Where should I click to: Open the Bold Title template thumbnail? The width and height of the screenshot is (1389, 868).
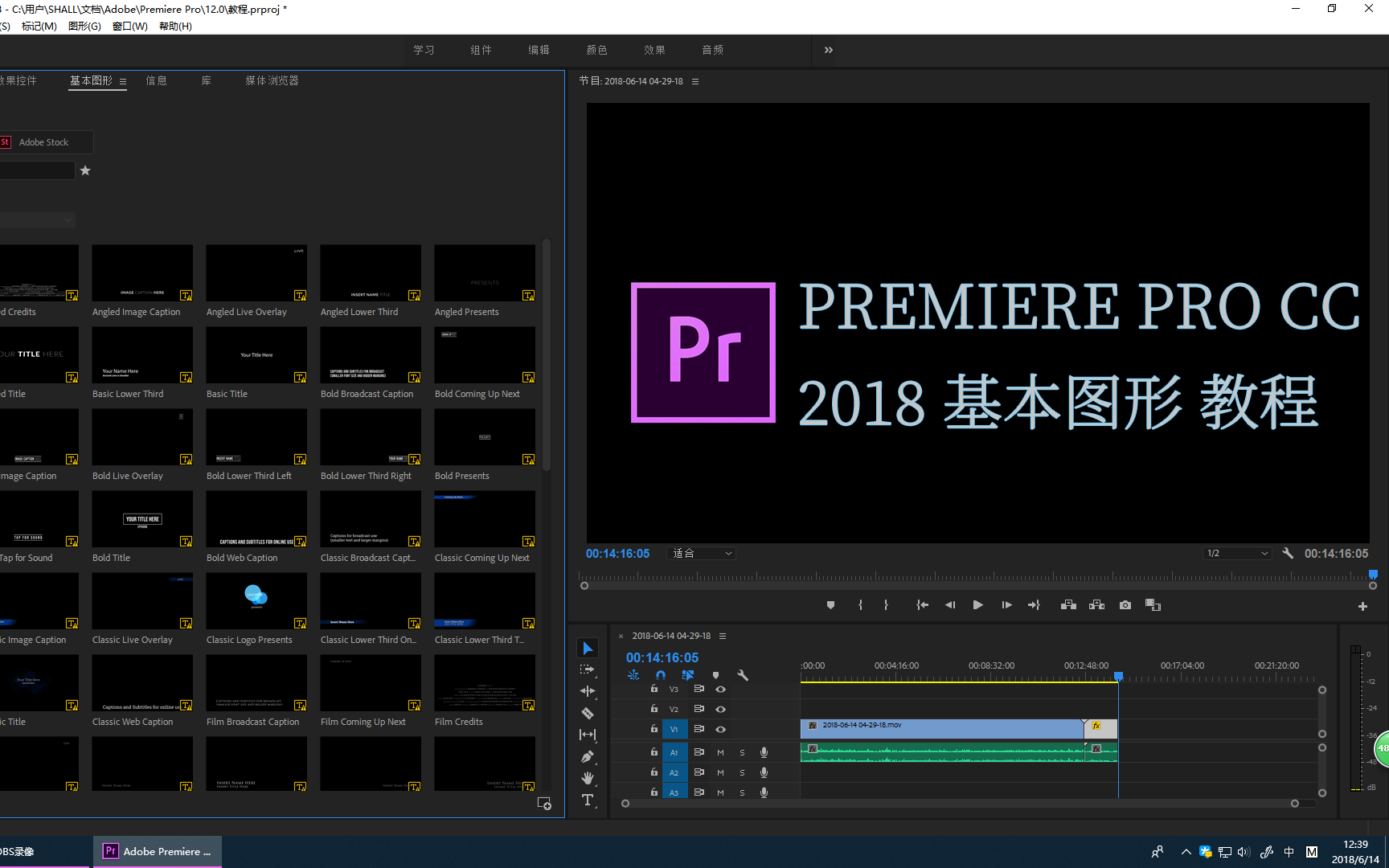[141, 518]
